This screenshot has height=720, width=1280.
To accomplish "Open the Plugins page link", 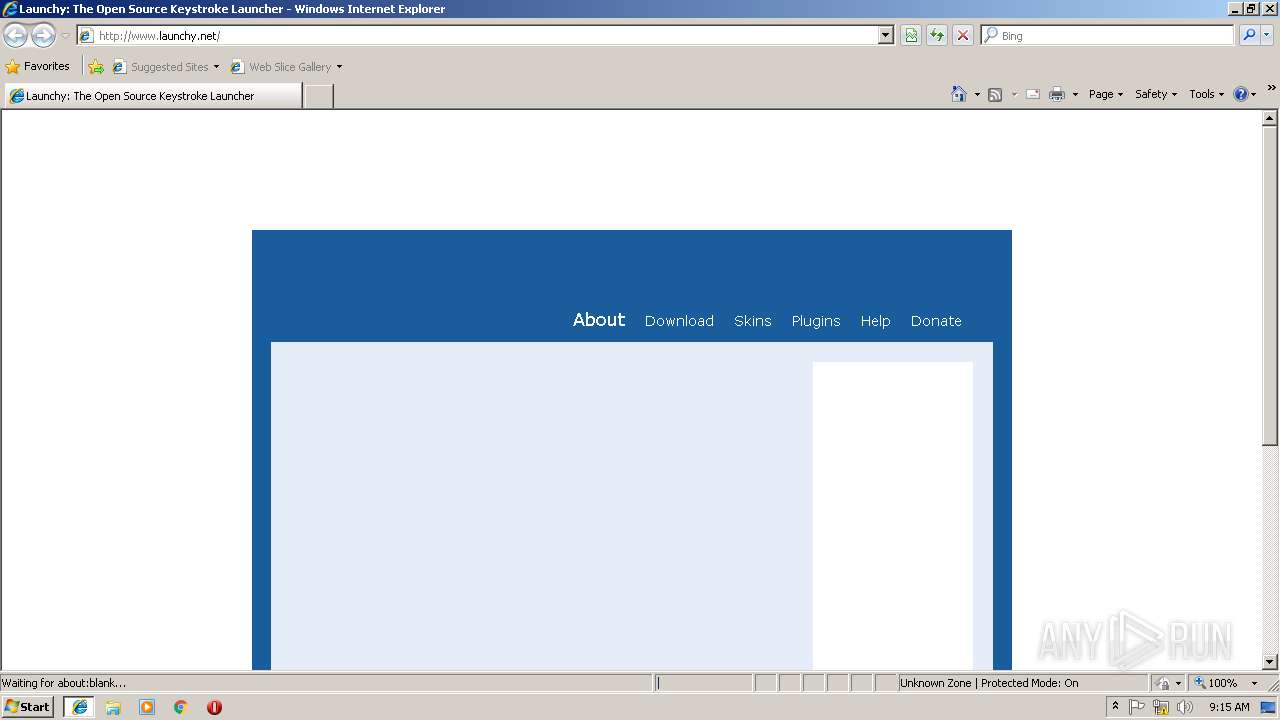I will click(x=816, y=321).
